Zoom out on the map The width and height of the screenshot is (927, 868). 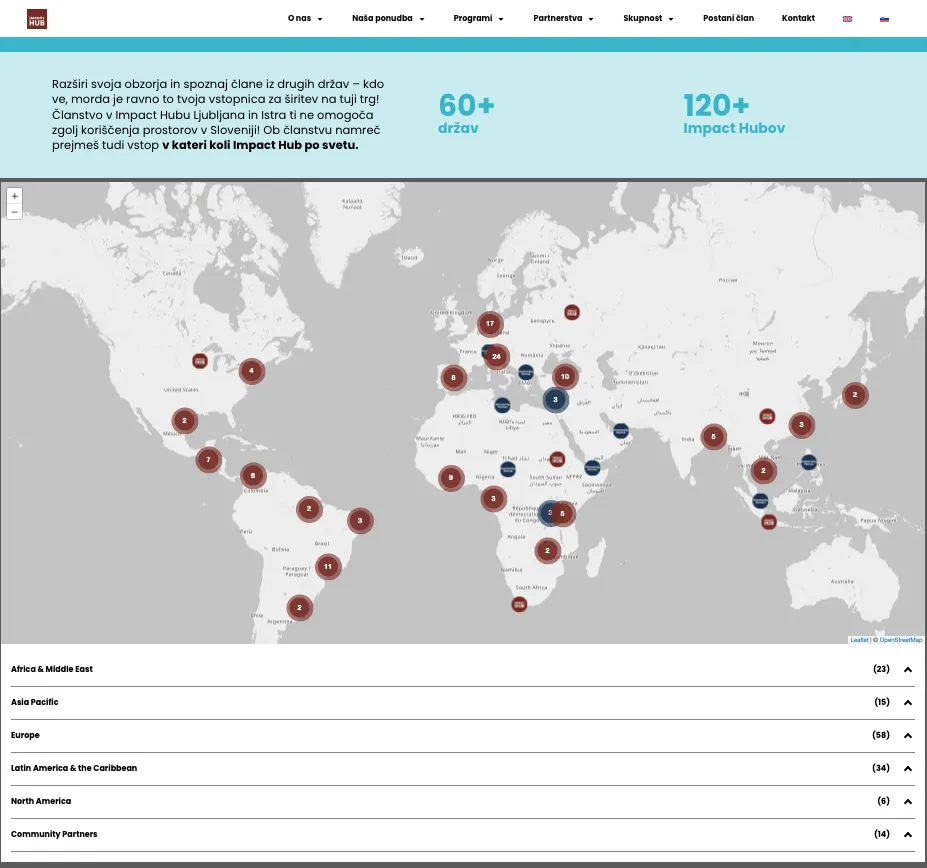click(x=15, y=212)
